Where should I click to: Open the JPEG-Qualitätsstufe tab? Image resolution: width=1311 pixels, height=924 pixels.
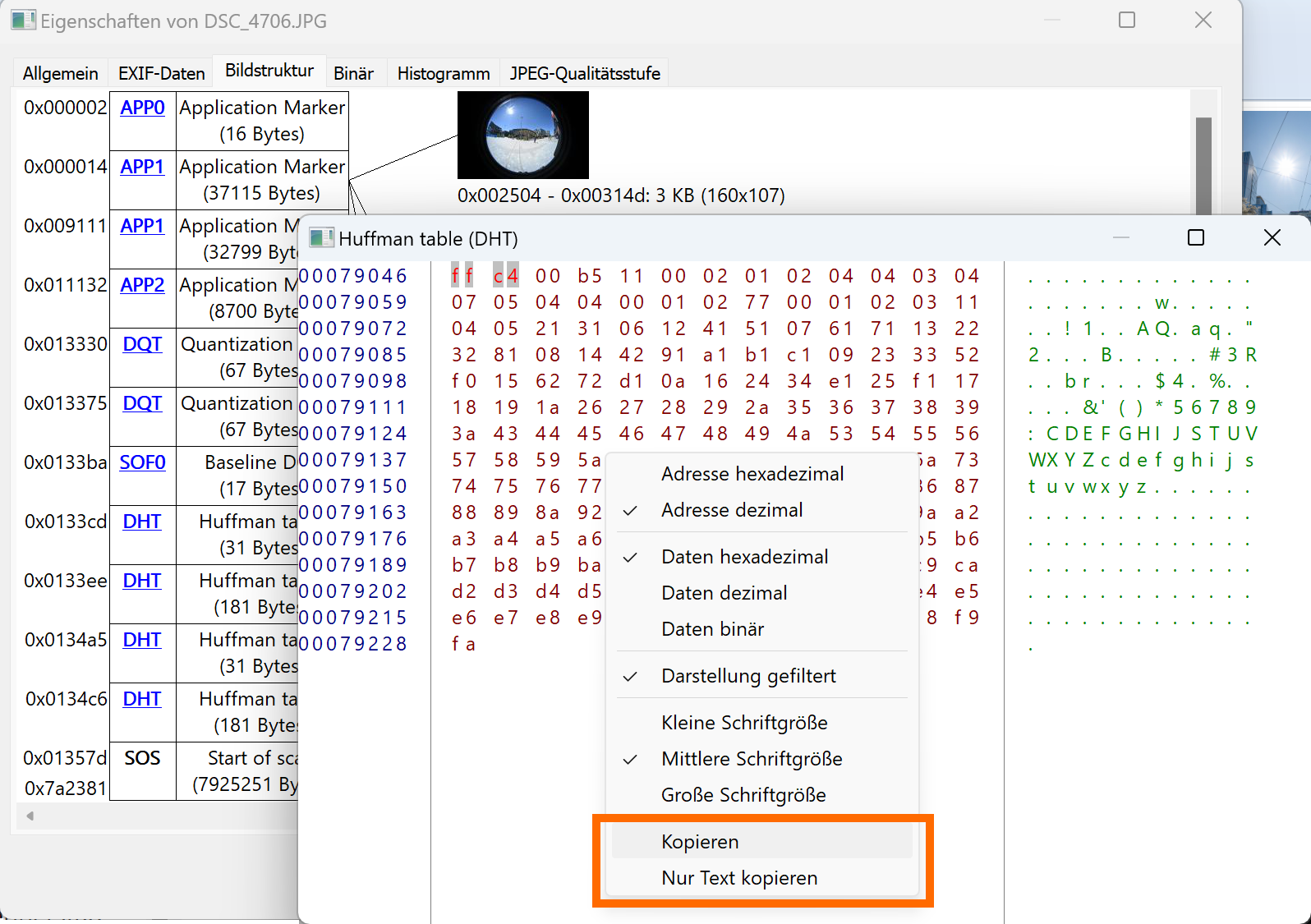[584, 73]
